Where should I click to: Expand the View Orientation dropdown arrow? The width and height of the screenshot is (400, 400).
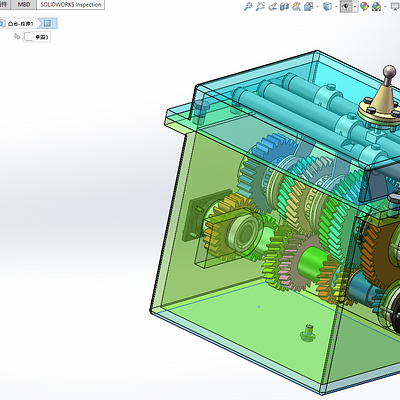(317, 6)
